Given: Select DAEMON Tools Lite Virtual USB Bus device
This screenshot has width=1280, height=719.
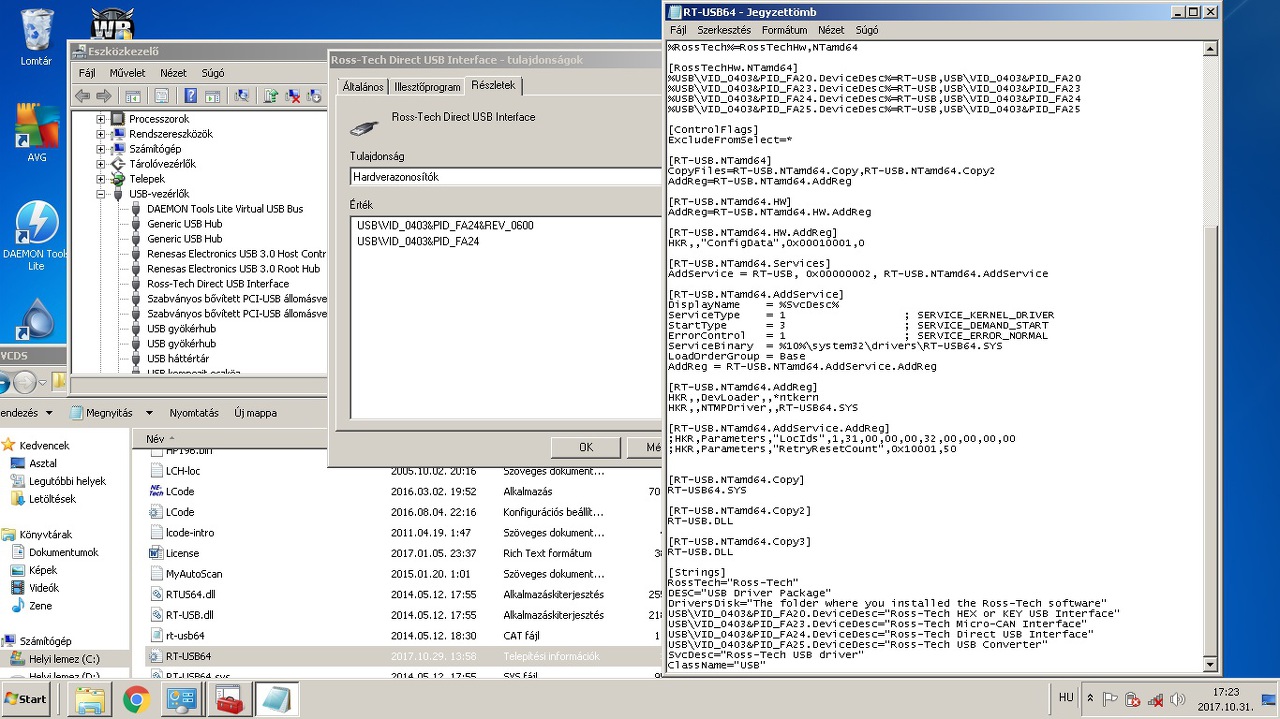Looking at the screenshot, I should [x=225, y=209].
